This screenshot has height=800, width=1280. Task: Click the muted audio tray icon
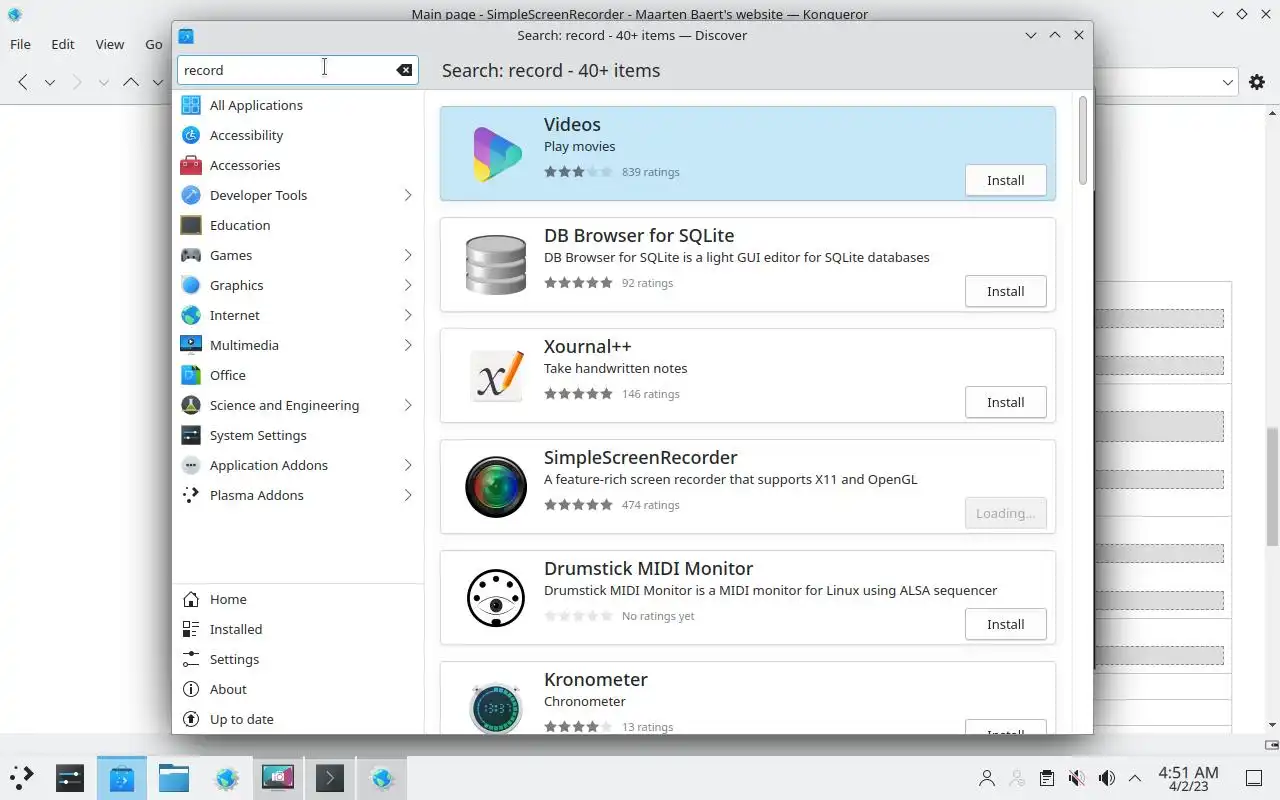click(1076, 778)
